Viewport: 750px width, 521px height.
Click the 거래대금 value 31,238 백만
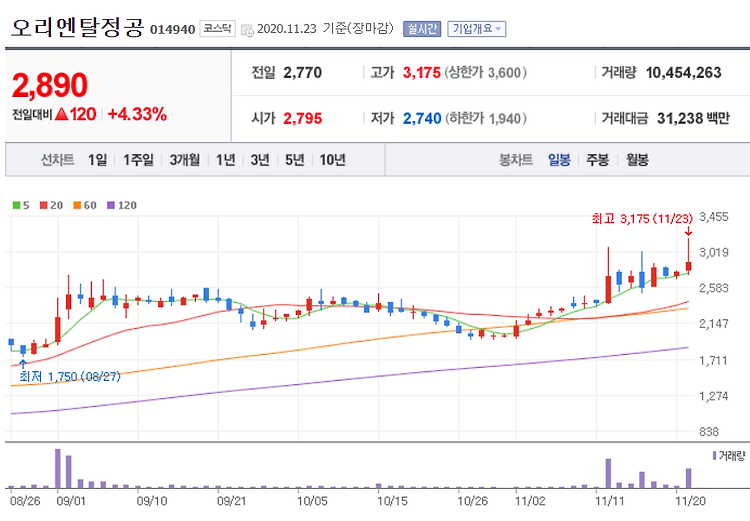click(693, 118)
